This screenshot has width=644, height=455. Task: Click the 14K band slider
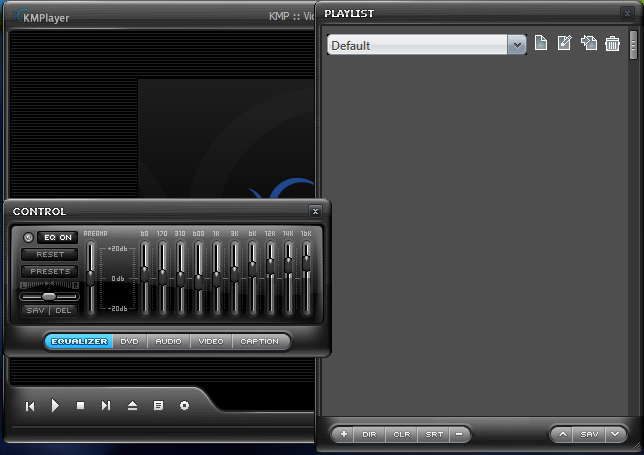pyautogui.click(x=288, y=278)
